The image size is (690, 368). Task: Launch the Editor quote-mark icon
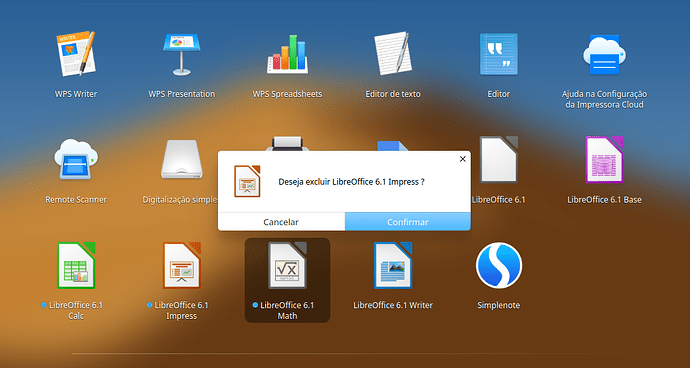(499, 54)
